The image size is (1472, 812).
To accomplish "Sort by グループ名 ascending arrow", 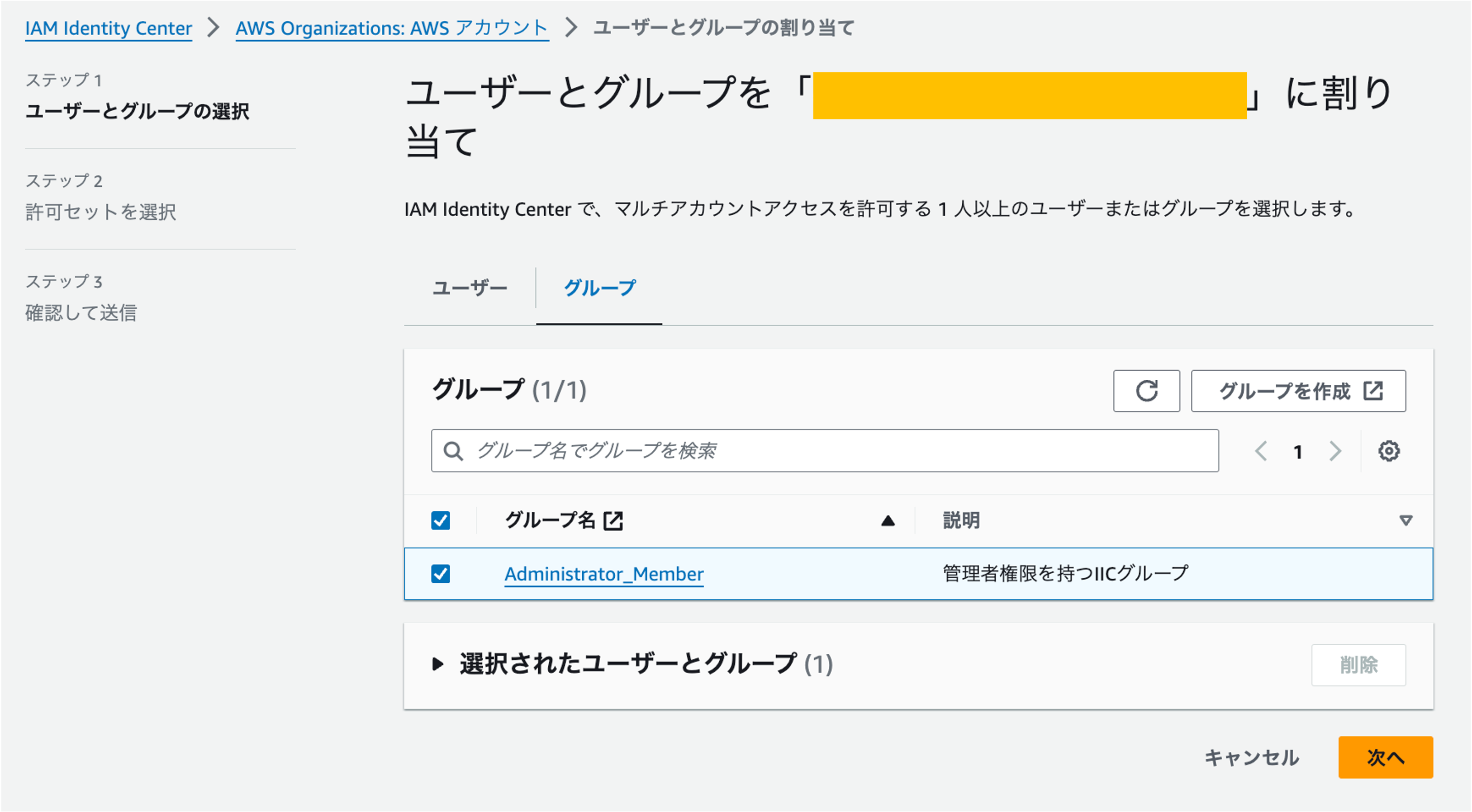I will [888, 521].
